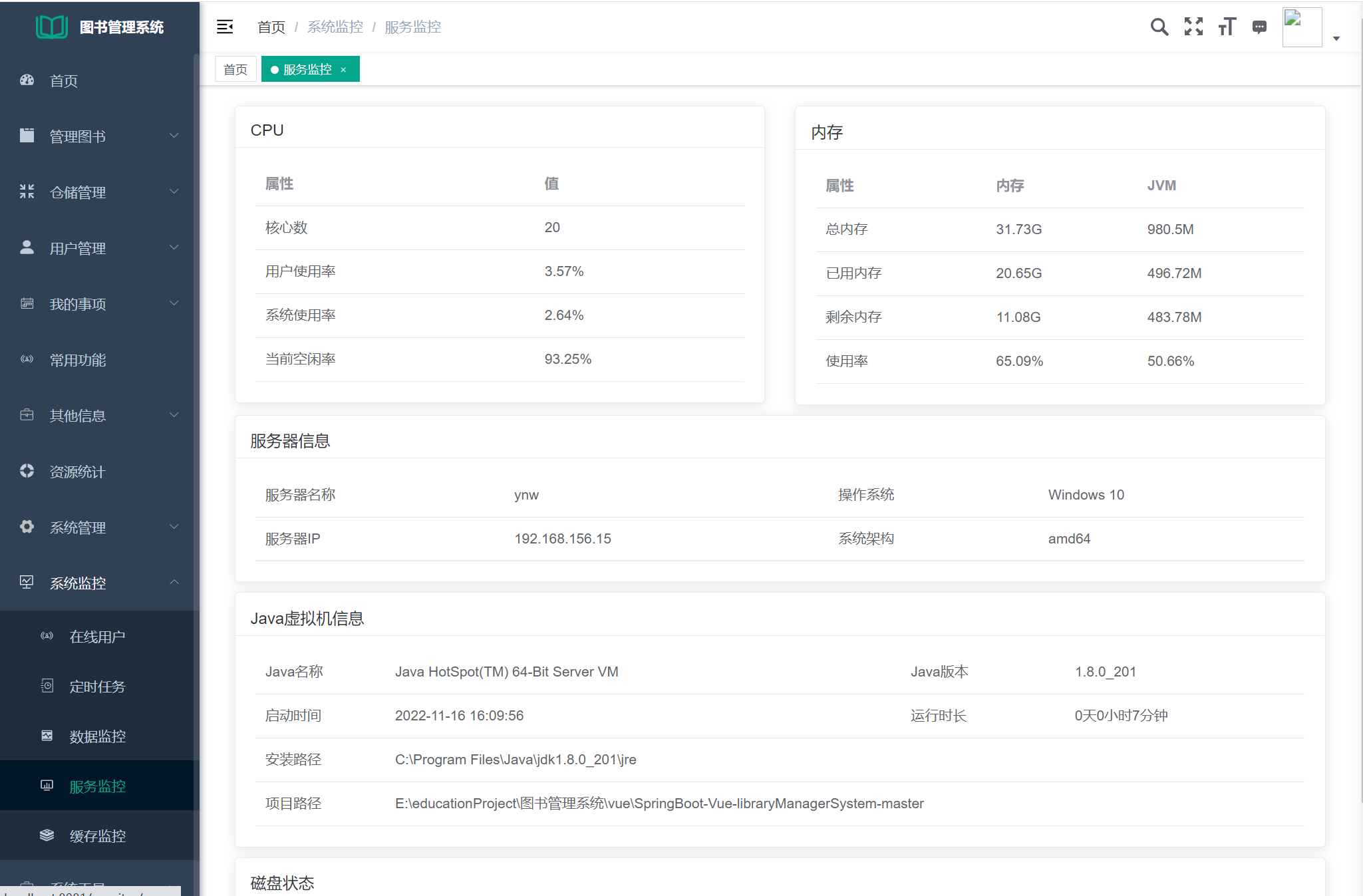The width and height of the screenshot is (1363, 896).
Task: Open the font size setting icon
Action: (1227, 27)
